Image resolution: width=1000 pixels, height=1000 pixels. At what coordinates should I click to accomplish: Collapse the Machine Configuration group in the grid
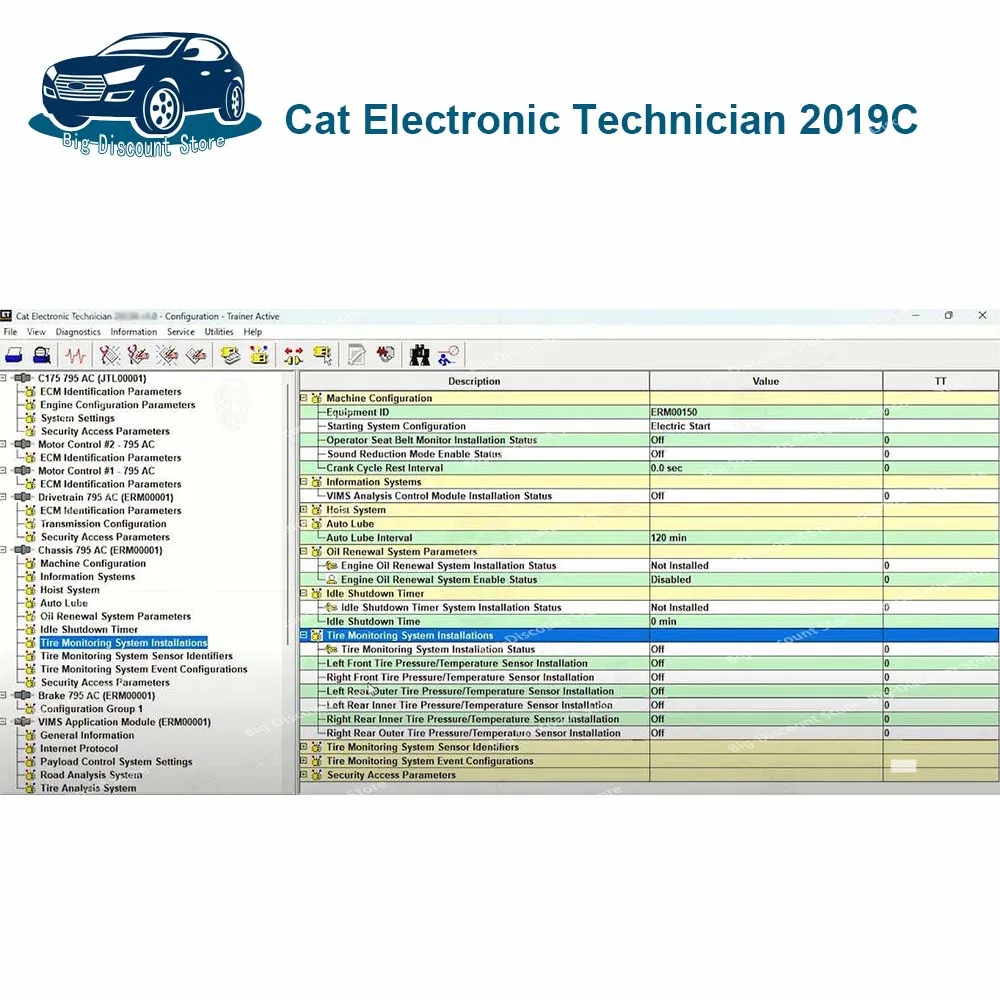pos(304,398)
